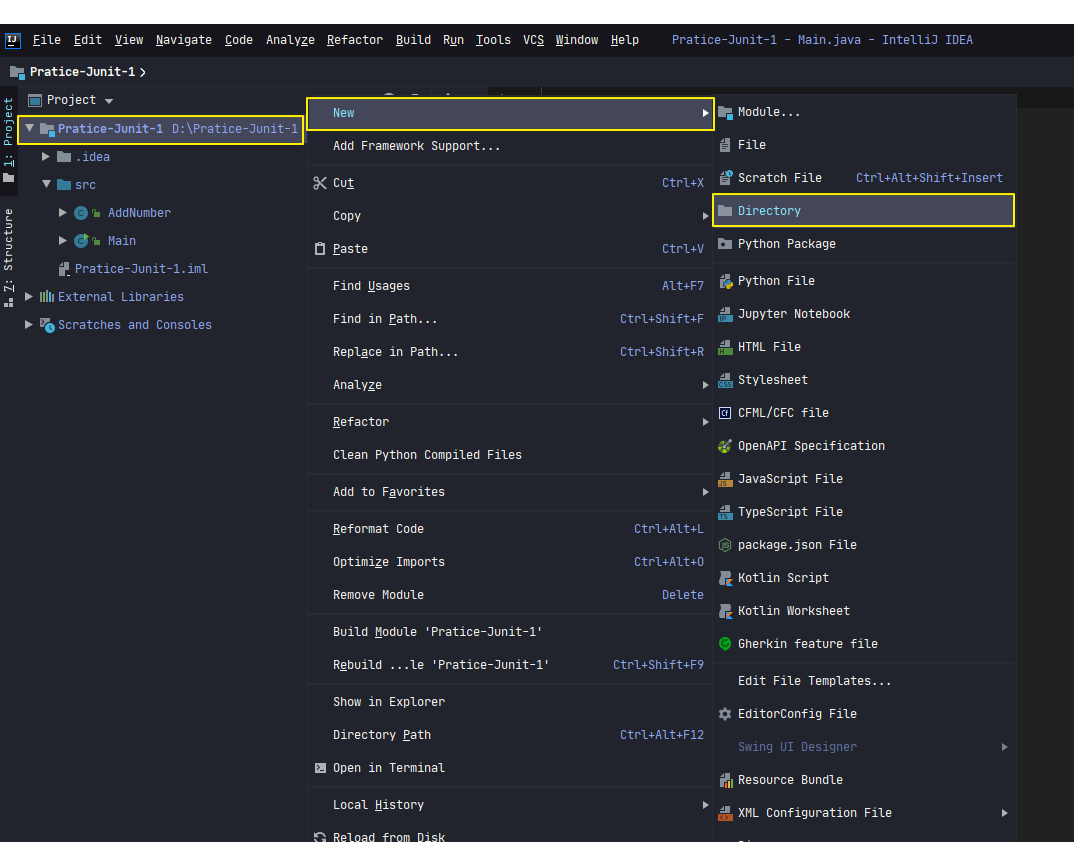
Task: Collapse the Pratice-Junit-1 project root
Action: [x=29, y=128]
